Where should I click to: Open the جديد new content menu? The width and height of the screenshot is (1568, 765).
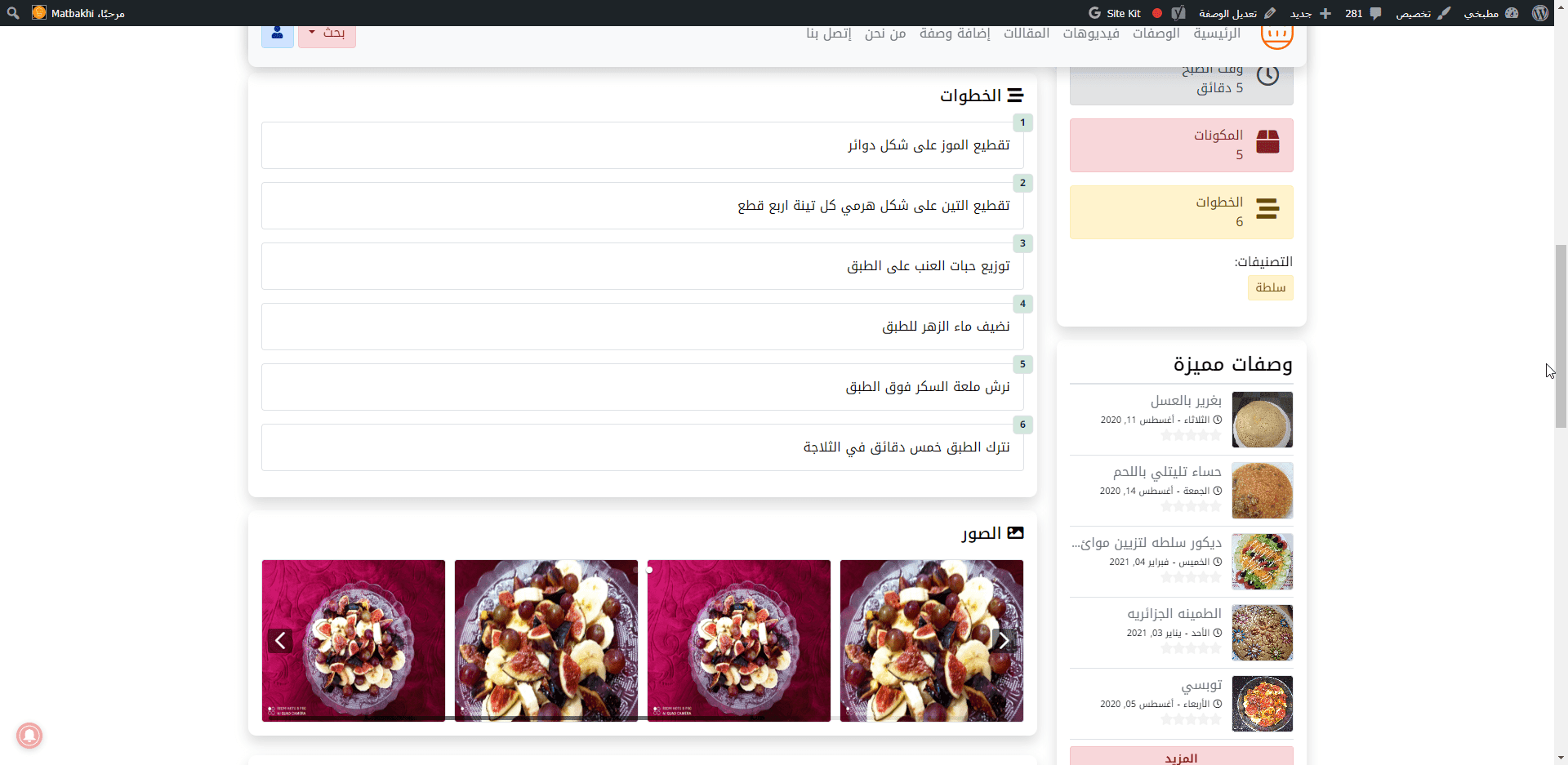(1309, 13)
